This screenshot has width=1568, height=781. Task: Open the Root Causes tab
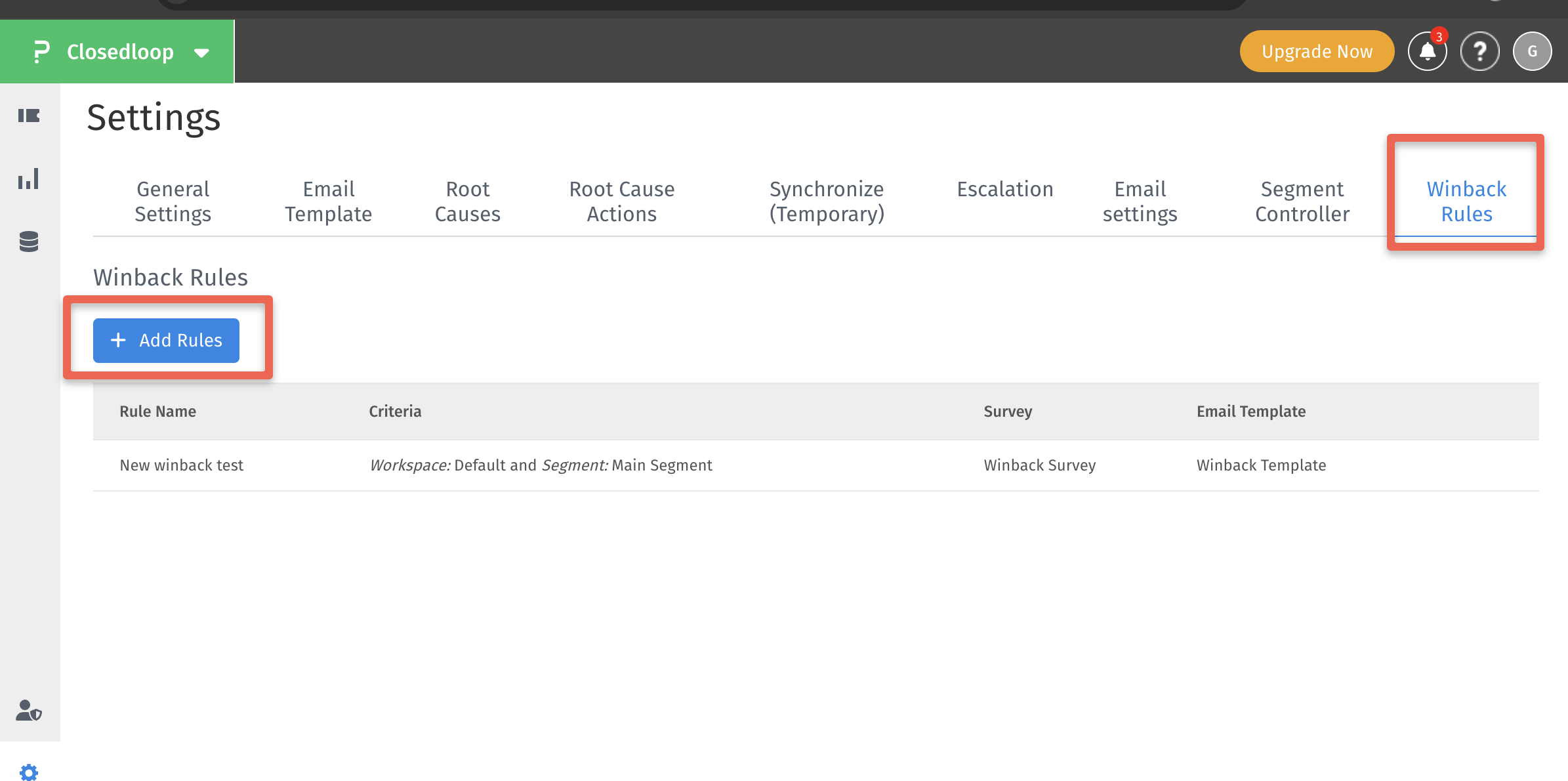[x=467, y=201]
